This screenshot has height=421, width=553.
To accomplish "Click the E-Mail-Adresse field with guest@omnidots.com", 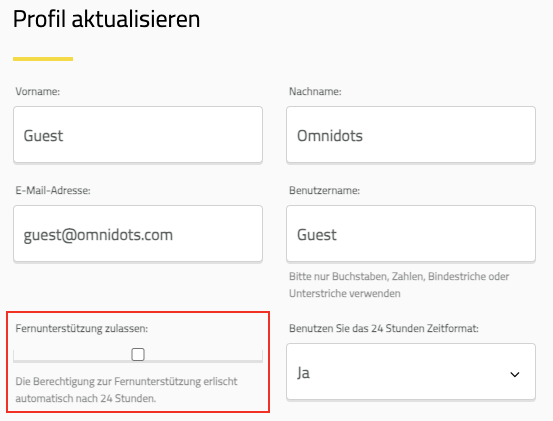I will pyautogui.click(x=138, y=234).
